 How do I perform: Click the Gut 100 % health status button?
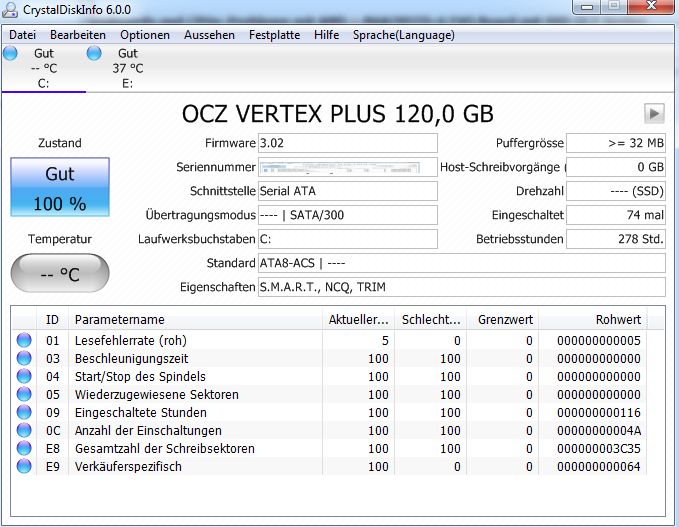point(60,187)
